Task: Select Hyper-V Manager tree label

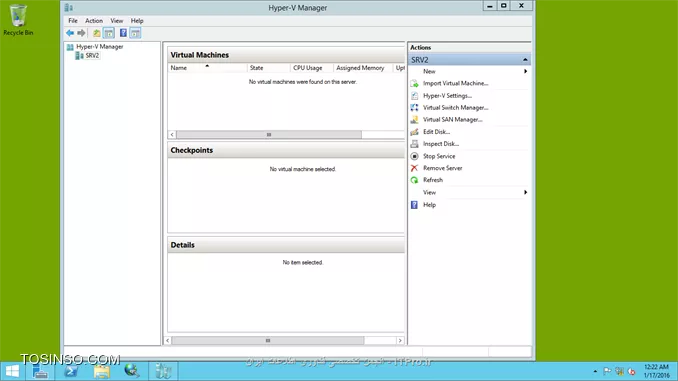Action: 99,47
